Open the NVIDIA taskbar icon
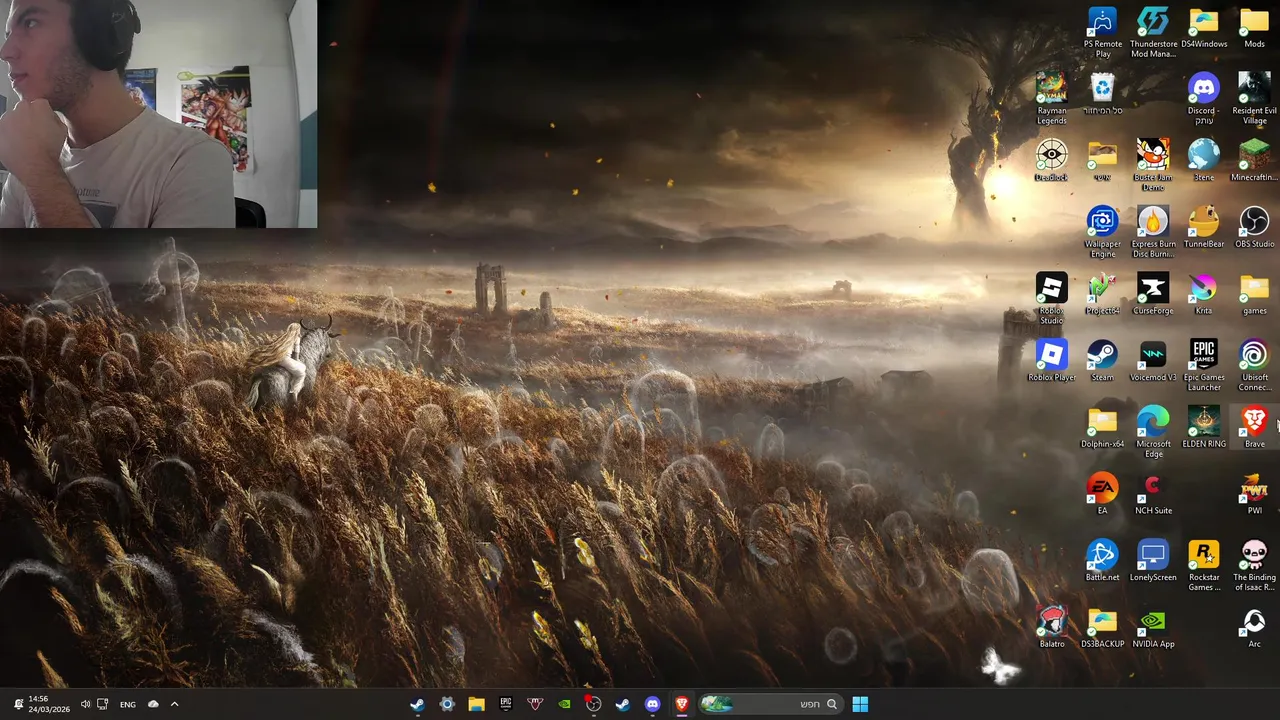This screenshot has height=720, width=1280. [x=564, y=704]
